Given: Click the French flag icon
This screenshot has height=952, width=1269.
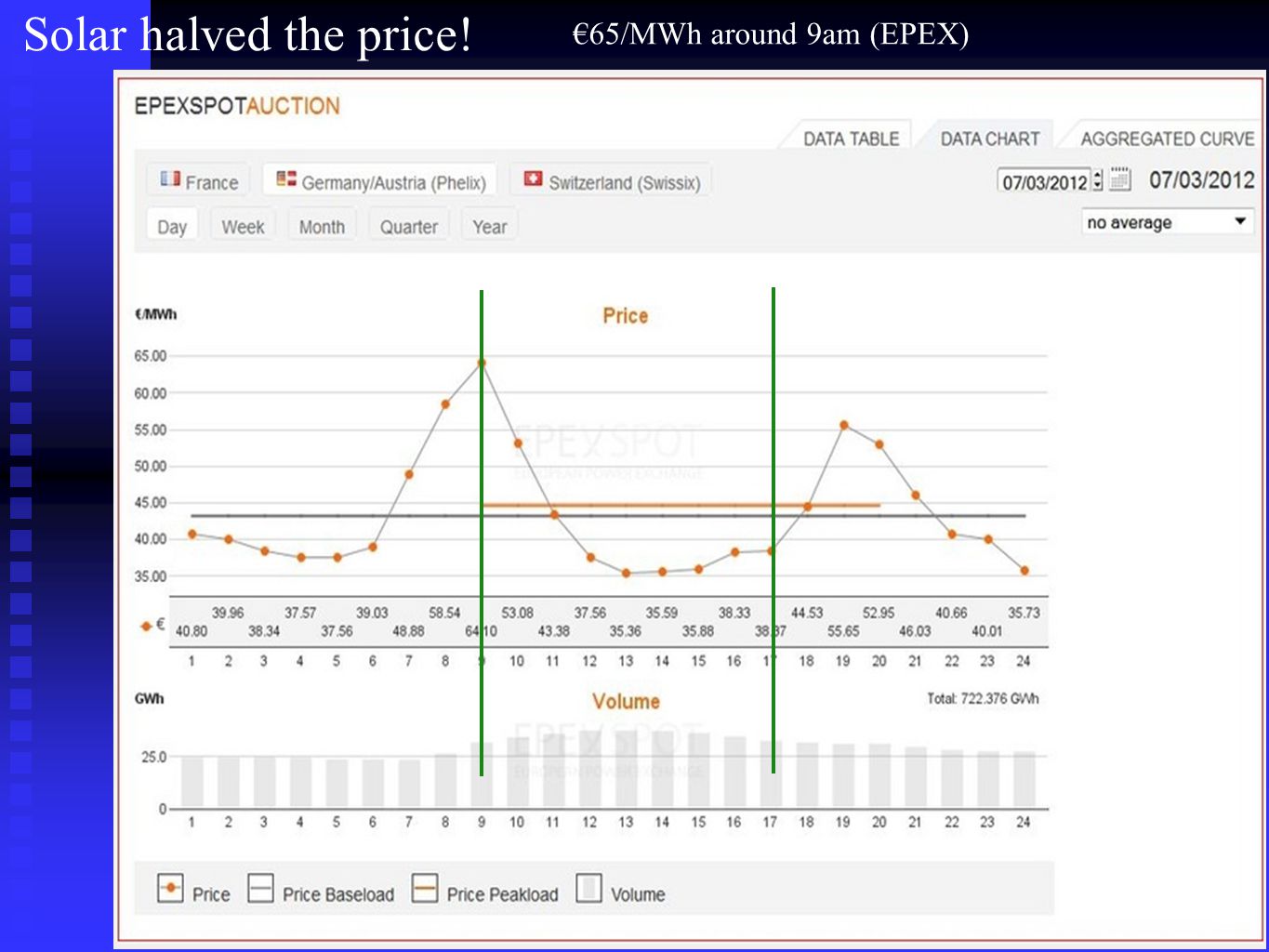Looking at the screenshot, I should coord(169,178).
